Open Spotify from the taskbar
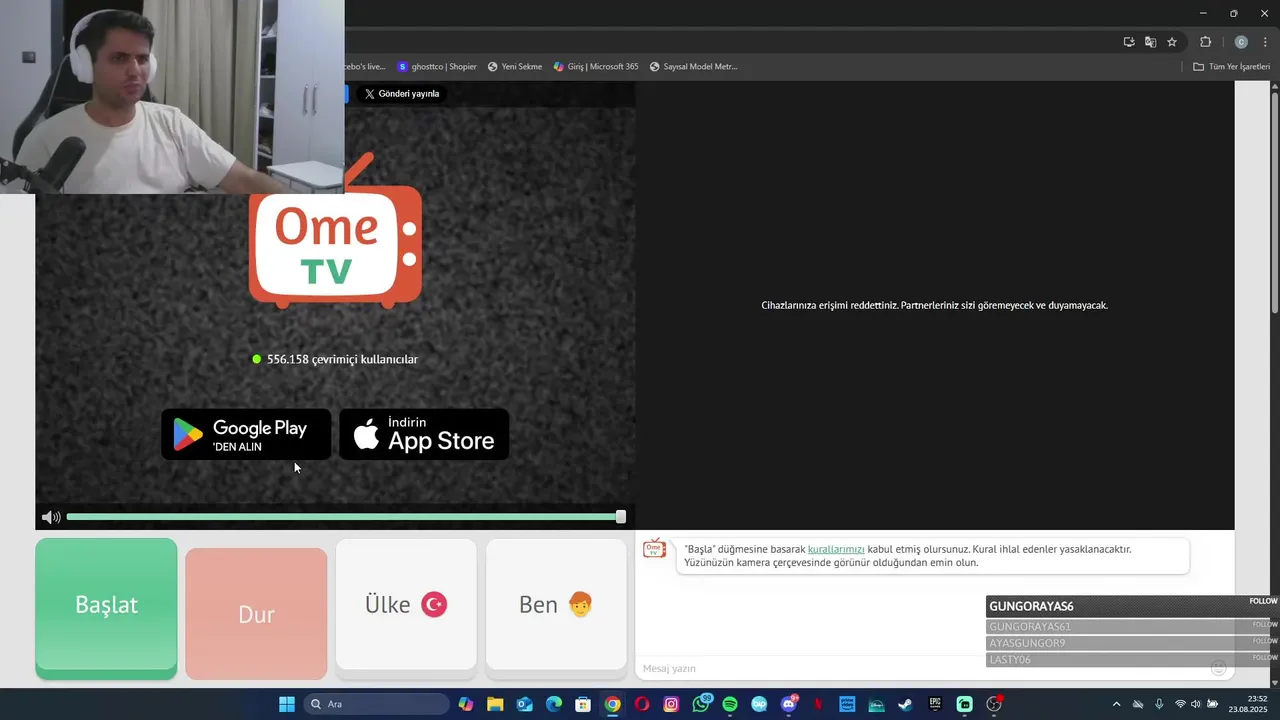The width and height of the screenshot is (1280, 720). pyautogui.click(x=730, y=704)
